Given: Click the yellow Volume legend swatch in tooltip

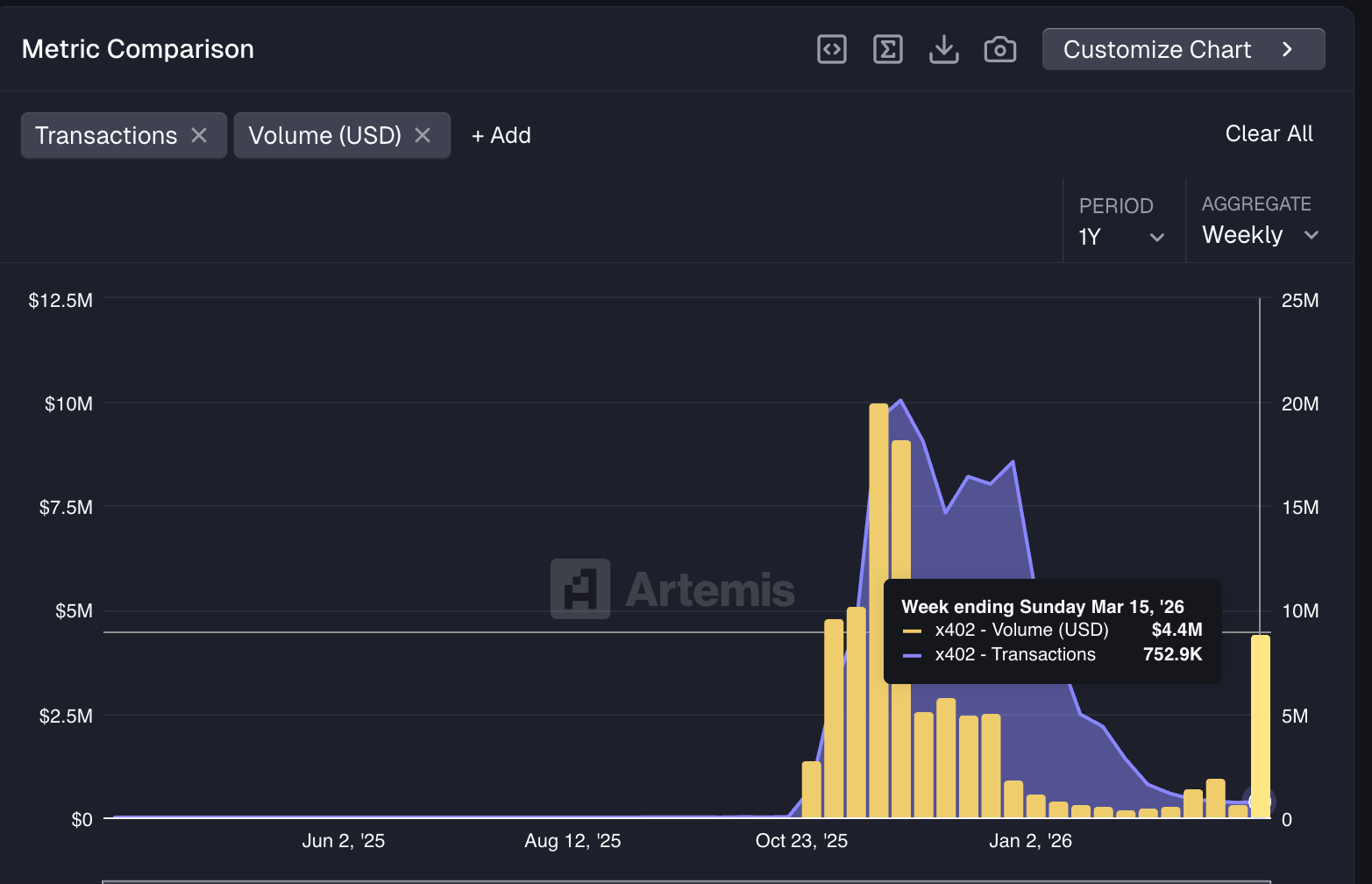Looking at the screenshot, I should point(912,631).
